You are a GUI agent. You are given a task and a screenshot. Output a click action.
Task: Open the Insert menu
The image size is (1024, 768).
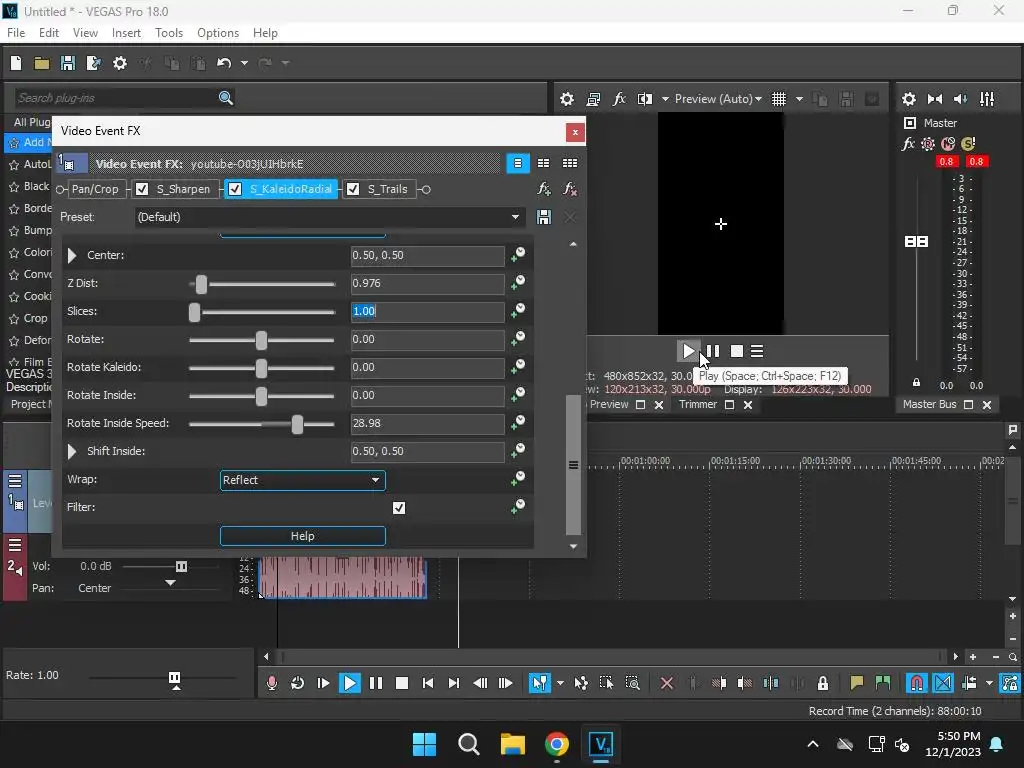[x=126, y=33]
